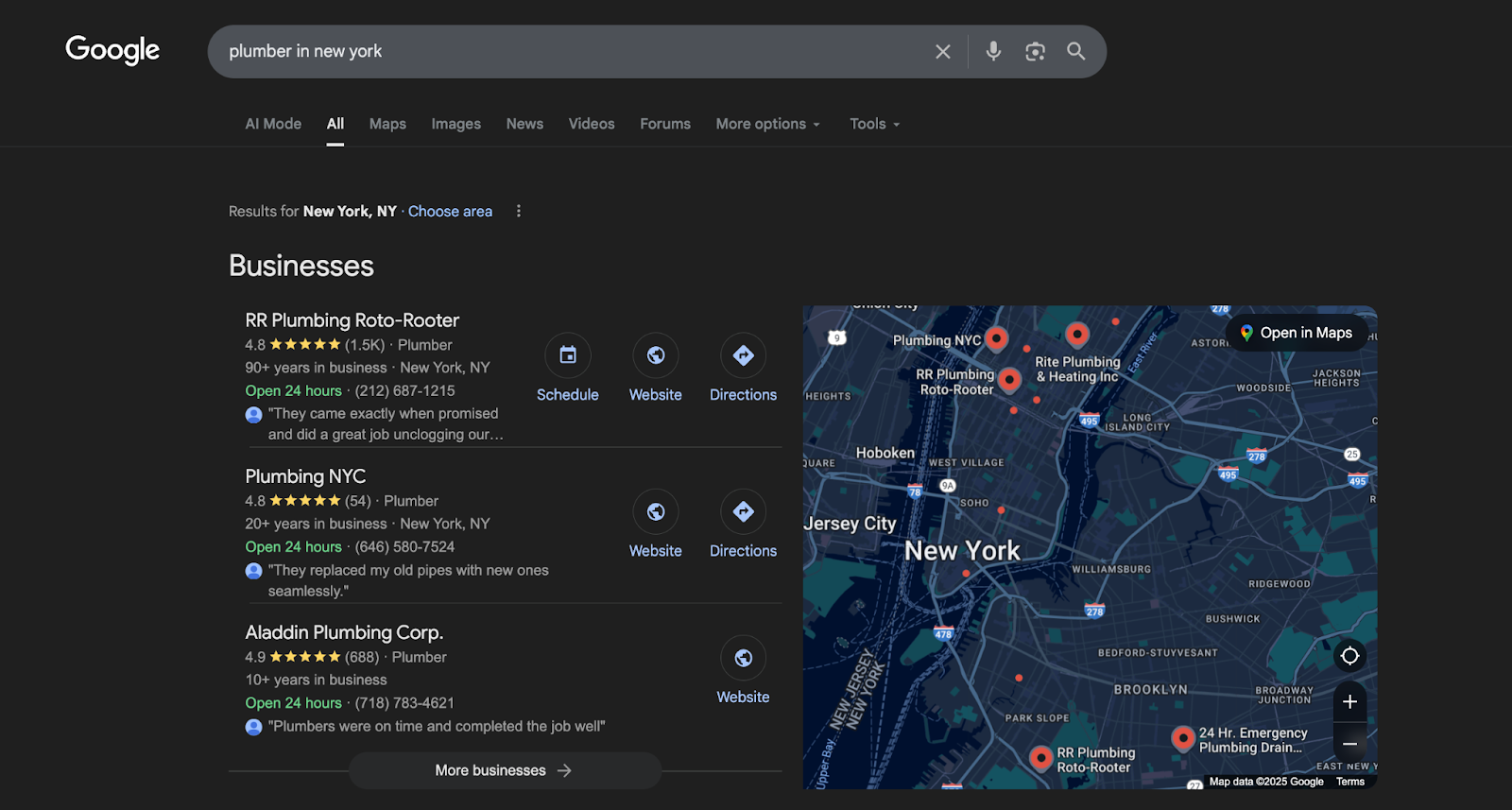Image resolution: width=1512 pixels, height=810 pixels.
Task: Click the Hoboken label on the map
Action: point(885,453)
